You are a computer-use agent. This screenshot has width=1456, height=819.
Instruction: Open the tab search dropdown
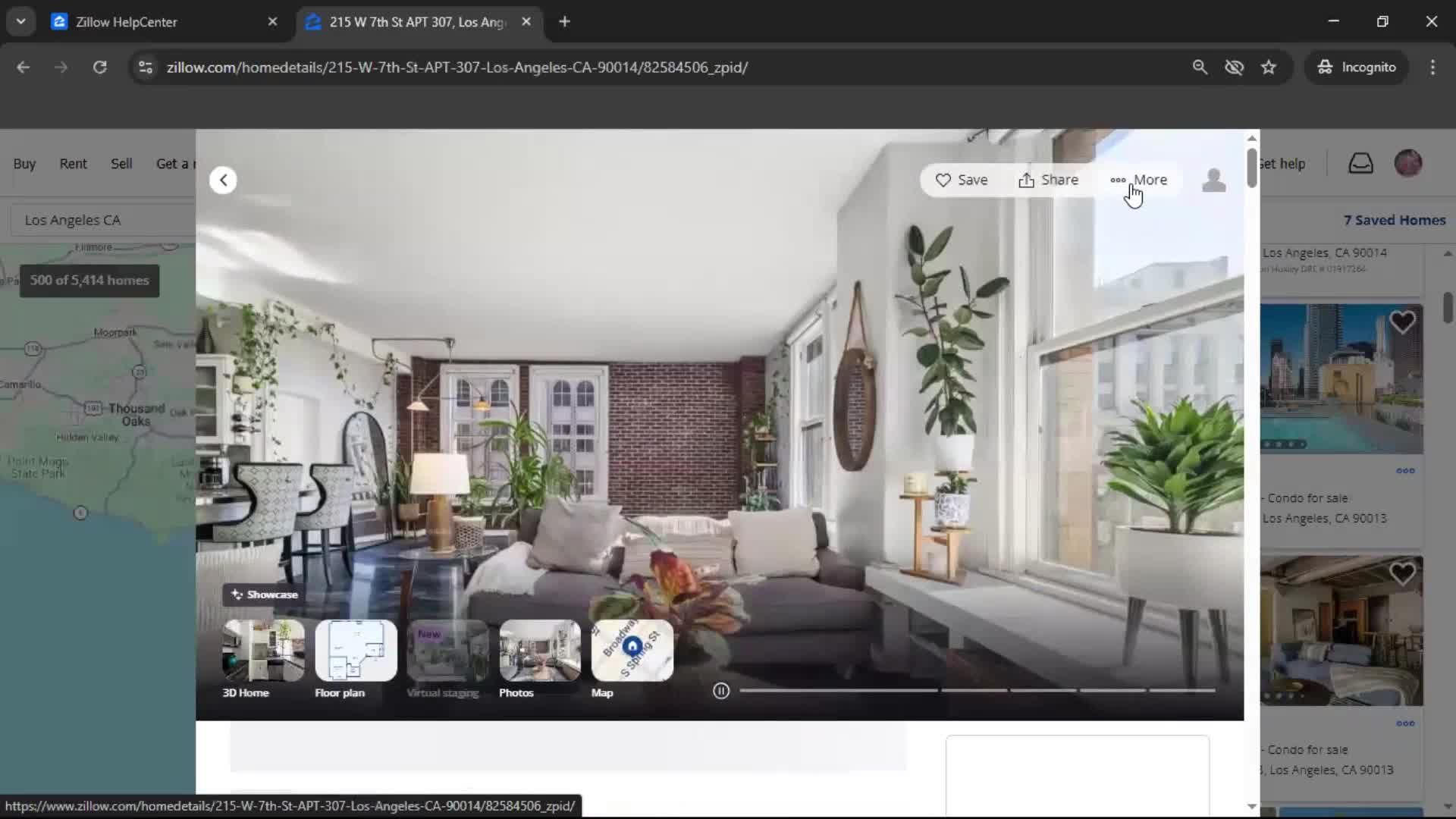(20, 21)
